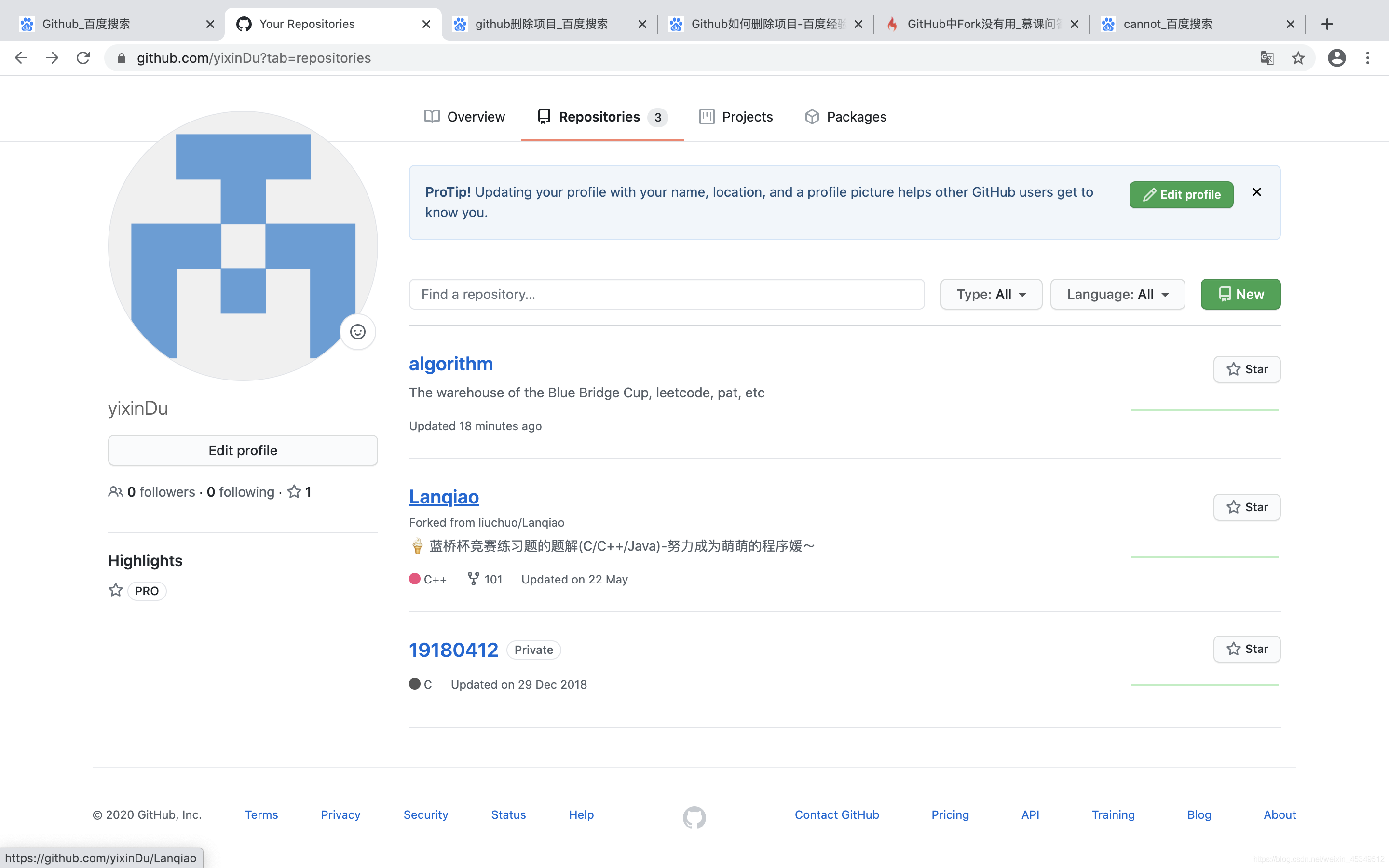
Task: Click the Private label next to 19180412
Action: (x=534, y=649)
